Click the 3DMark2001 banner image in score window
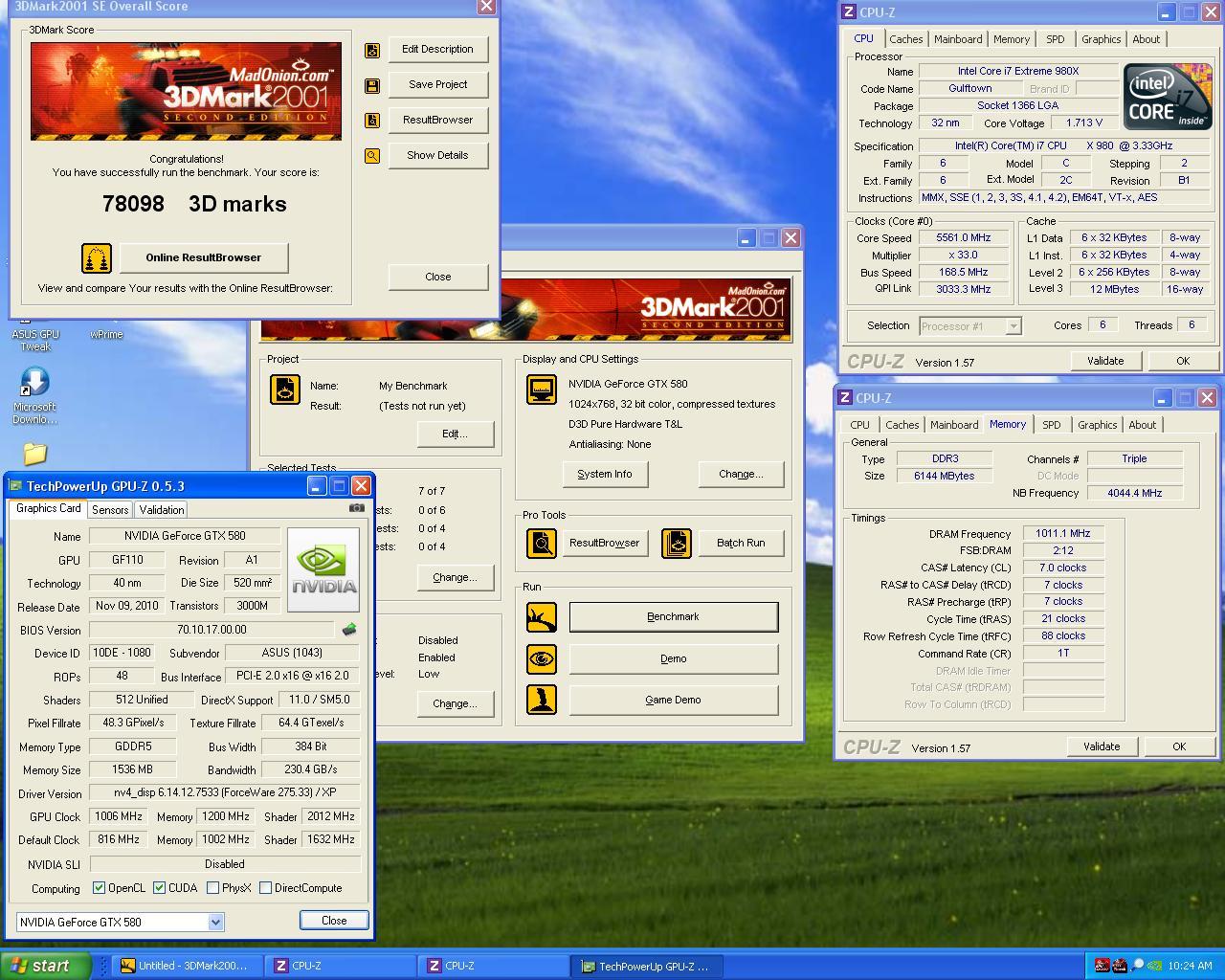 [186, 92]
